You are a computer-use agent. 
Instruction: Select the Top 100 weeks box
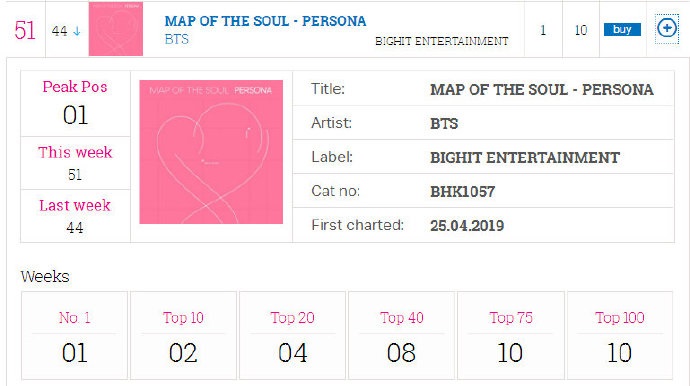(x=620, y=335)
